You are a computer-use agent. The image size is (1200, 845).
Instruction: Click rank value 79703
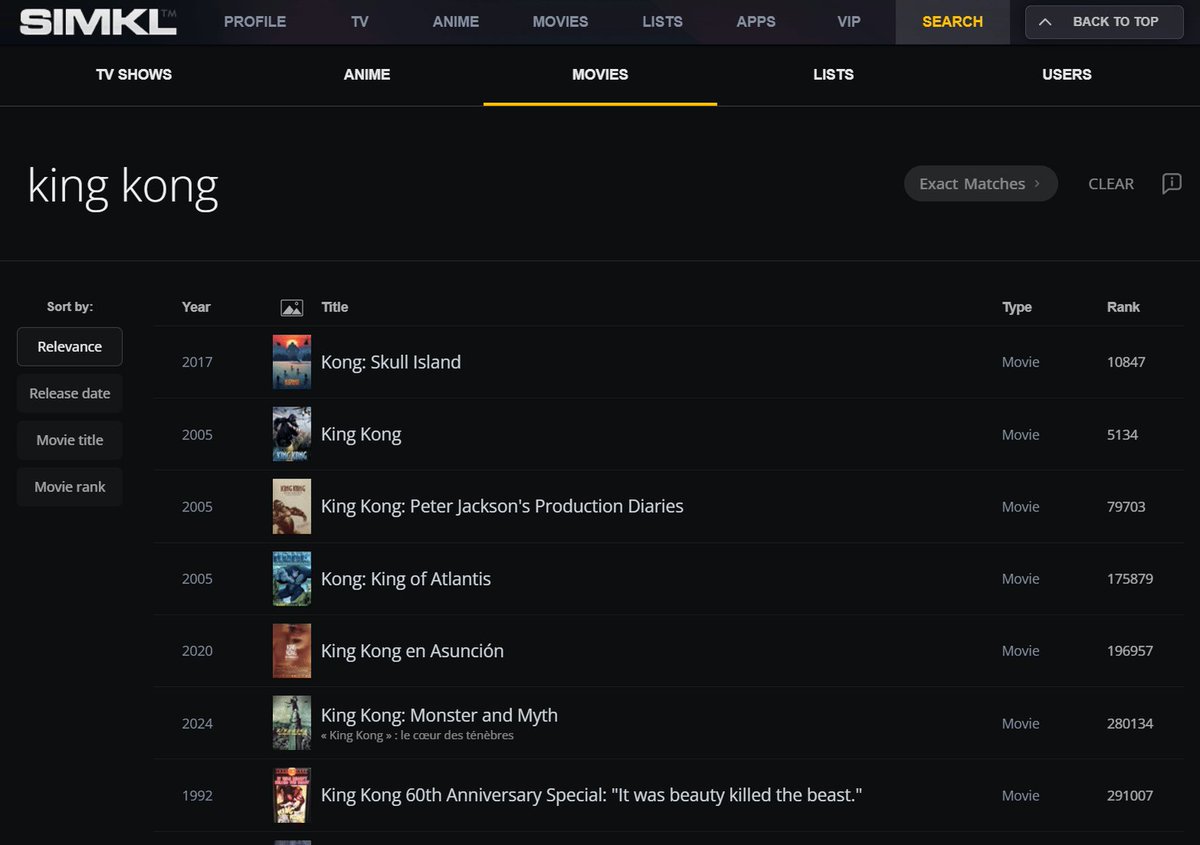(1126, 506)
